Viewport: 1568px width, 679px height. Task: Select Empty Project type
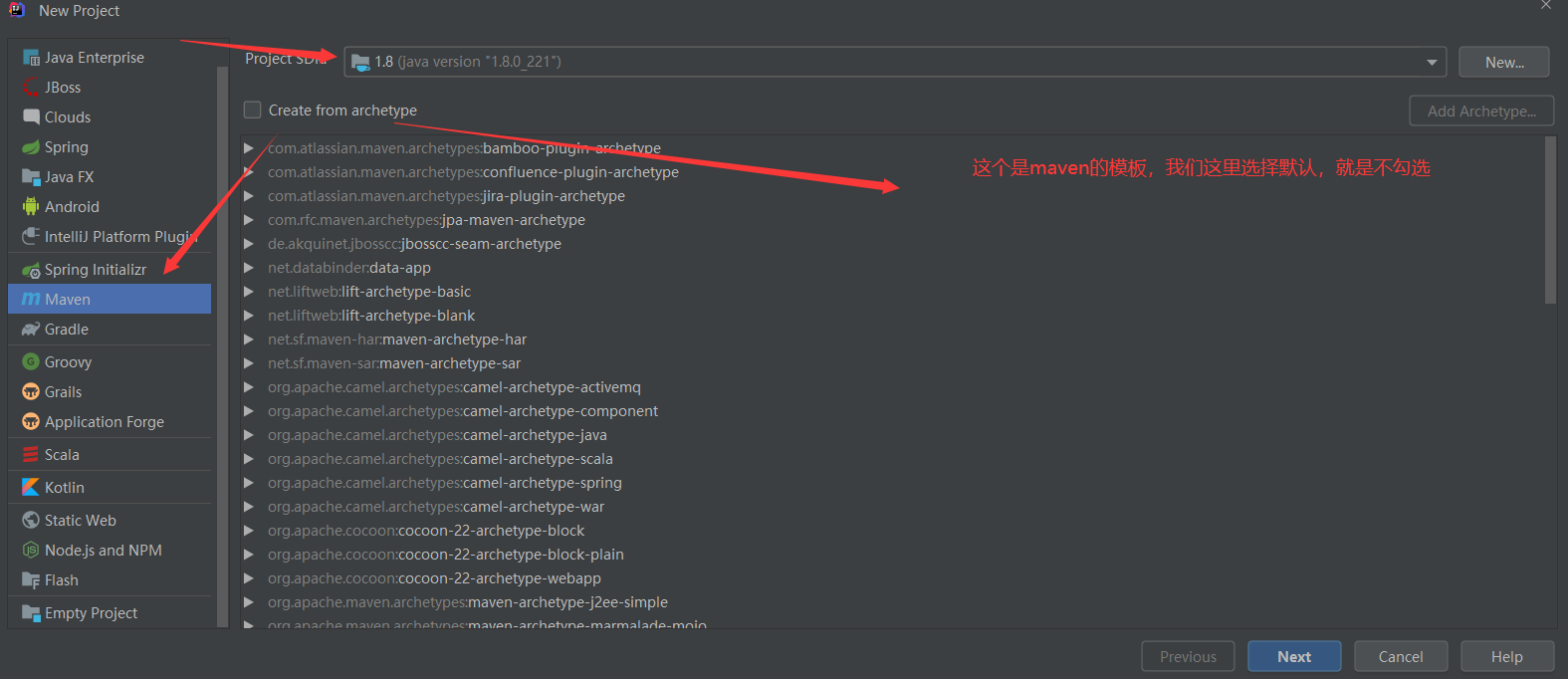pyautogui.click(x=110, y=613)
